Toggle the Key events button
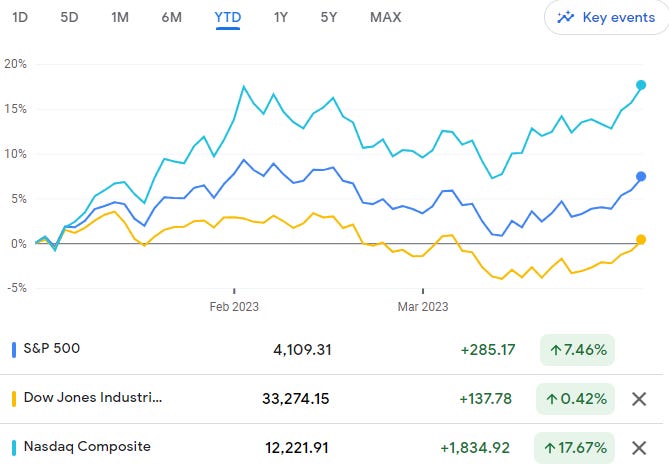Screen dimensions: 669x470 (x=606, y=17)
